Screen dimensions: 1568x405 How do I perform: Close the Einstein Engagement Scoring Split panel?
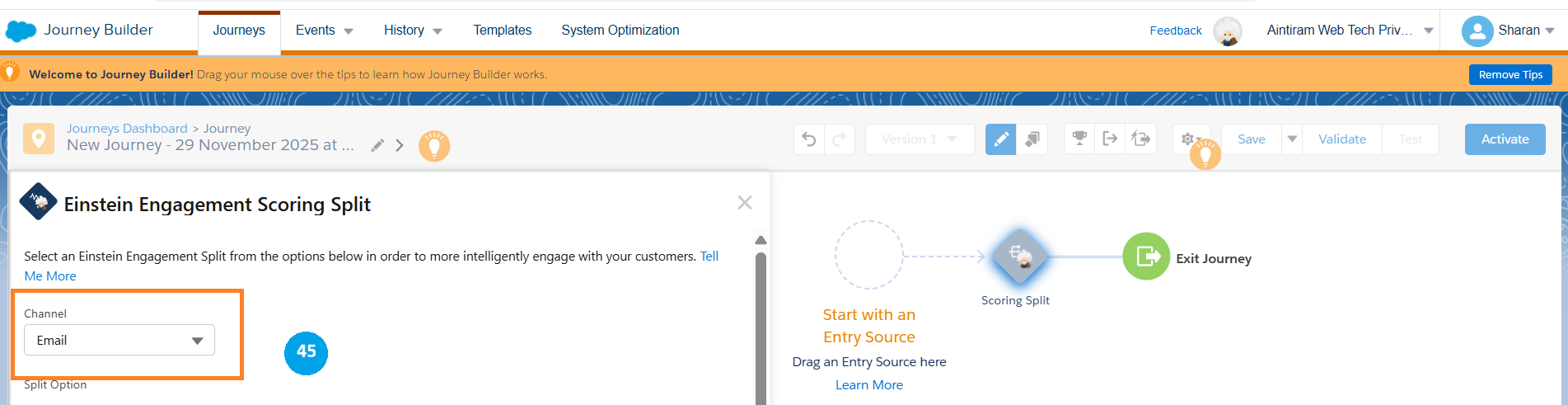[x=745, y=203]
